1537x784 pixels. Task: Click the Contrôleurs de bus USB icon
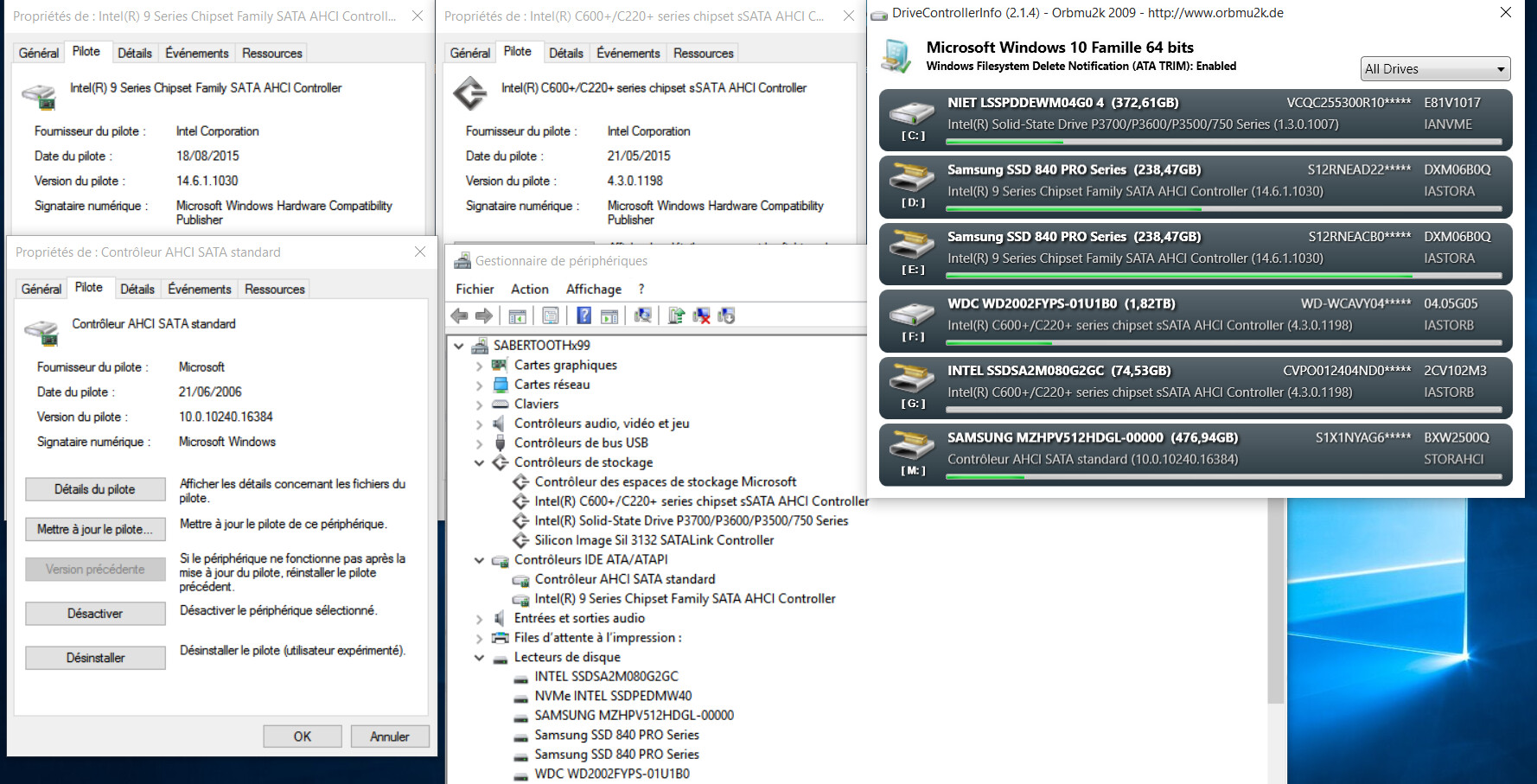coord(500,443)
